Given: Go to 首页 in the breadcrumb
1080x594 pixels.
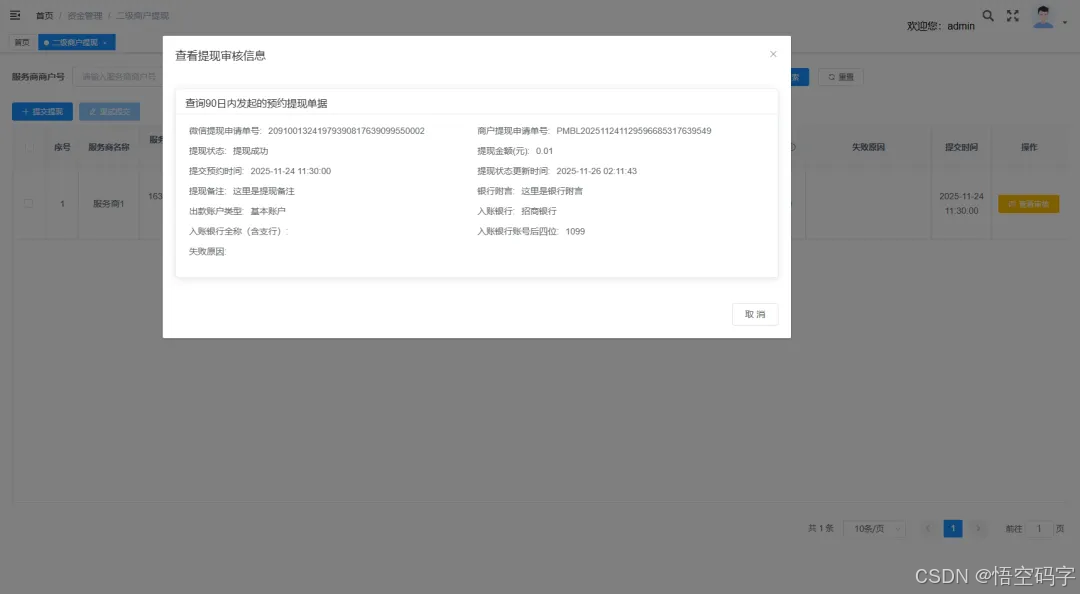Looking at the screenshot, I should (44, 15).
